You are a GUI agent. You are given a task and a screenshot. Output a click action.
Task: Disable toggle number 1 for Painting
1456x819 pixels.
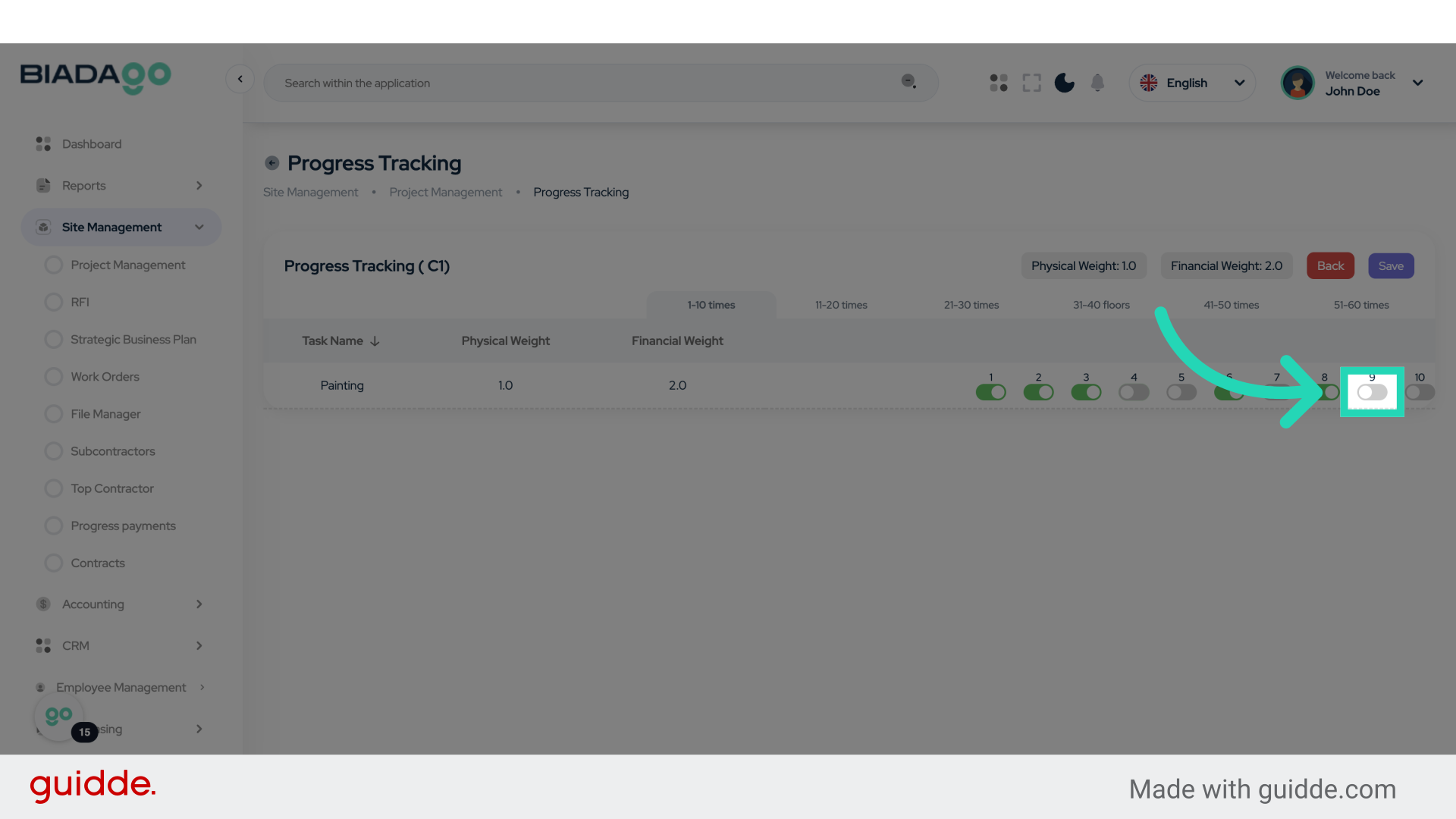point(990,392)
